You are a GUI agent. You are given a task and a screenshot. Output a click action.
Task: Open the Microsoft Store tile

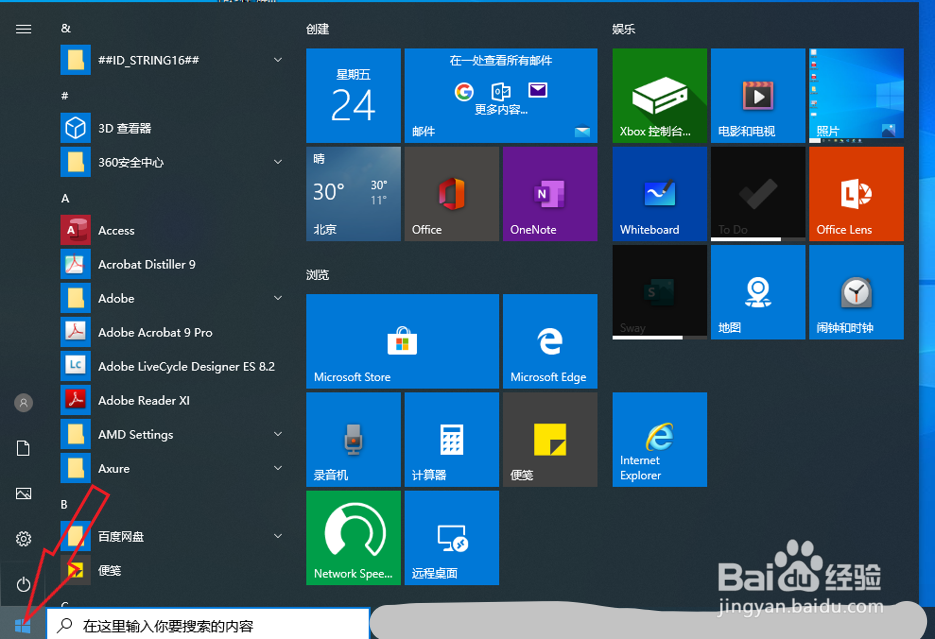402,341
